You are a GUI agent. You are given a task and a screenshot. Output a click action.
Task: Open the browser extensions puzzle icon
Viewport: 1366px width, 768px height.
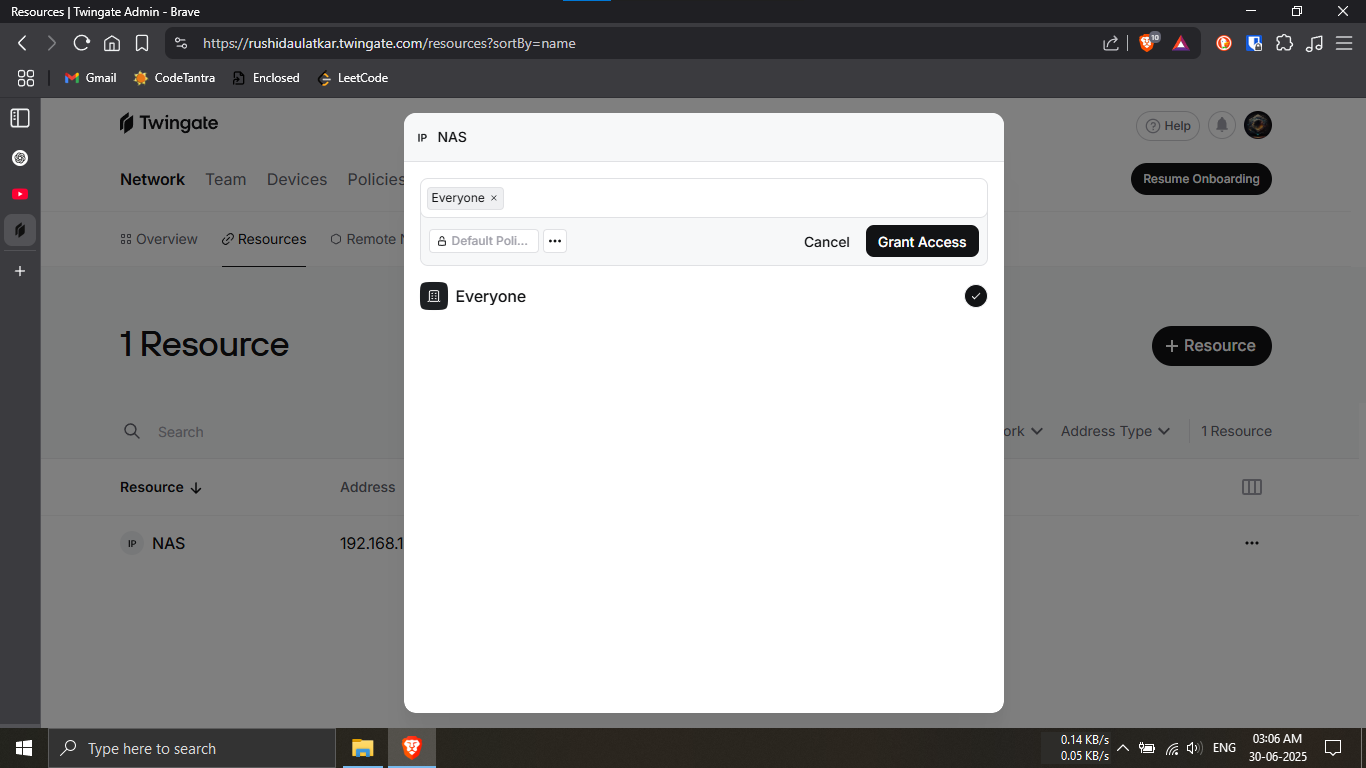coord(1285,43)
